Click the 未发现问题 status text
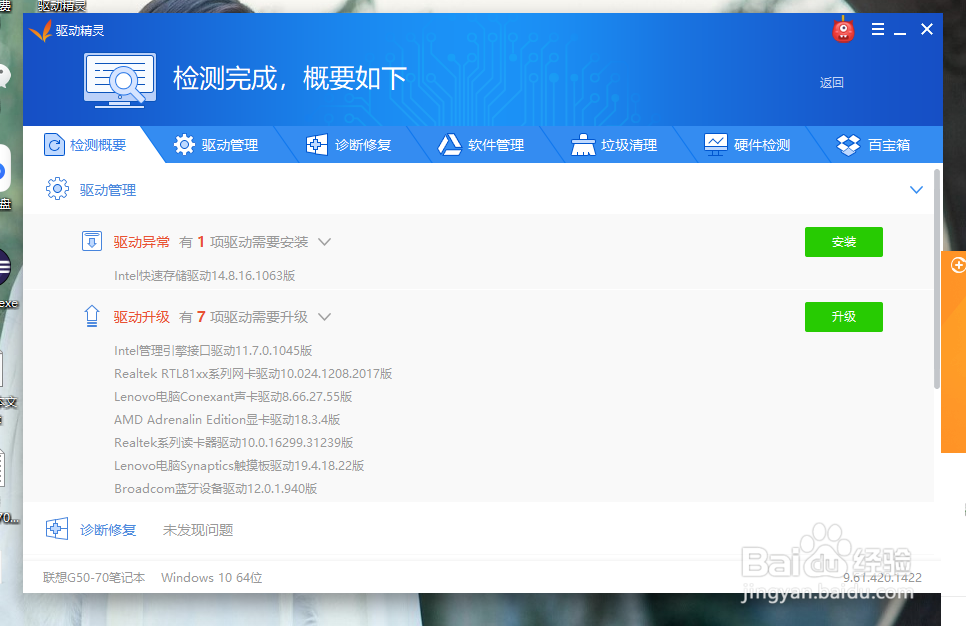966x626 pixels. pyautogui.click(x=198, y=530)
